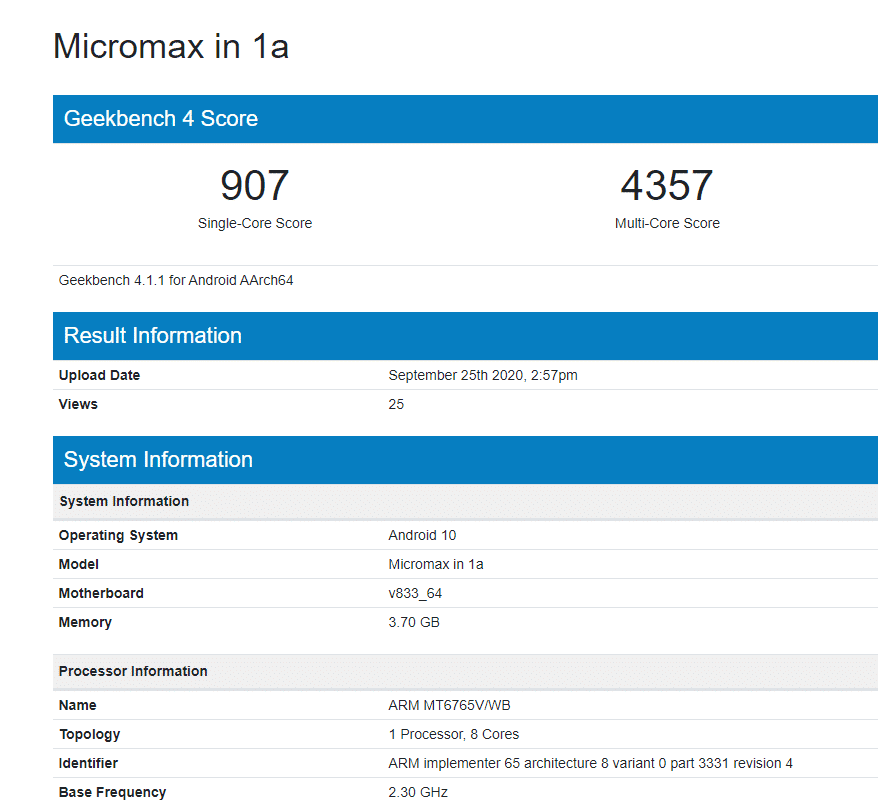This screenshot has width=892, height=807.
Task: Click the System Information section header
Action: [158, 460]
